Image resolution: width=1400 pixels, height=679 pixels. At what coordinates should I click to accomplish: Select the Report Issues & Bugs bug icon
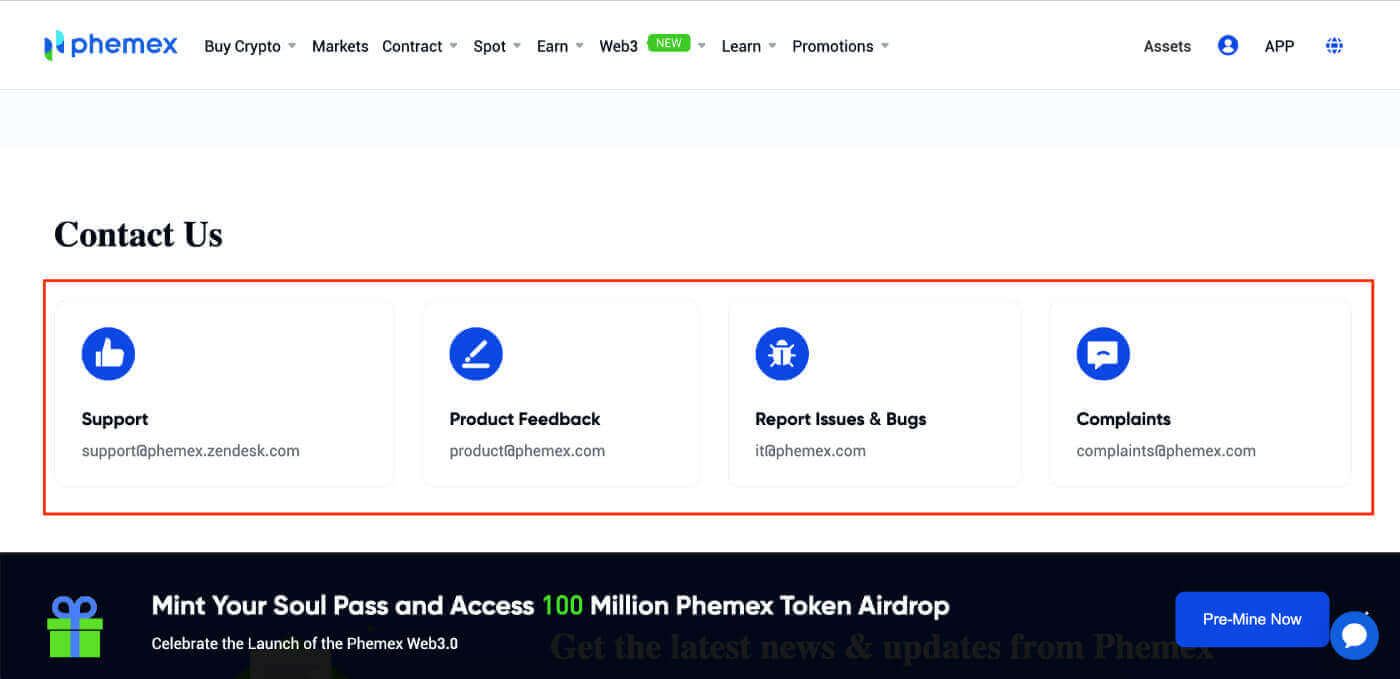(782, 353)
